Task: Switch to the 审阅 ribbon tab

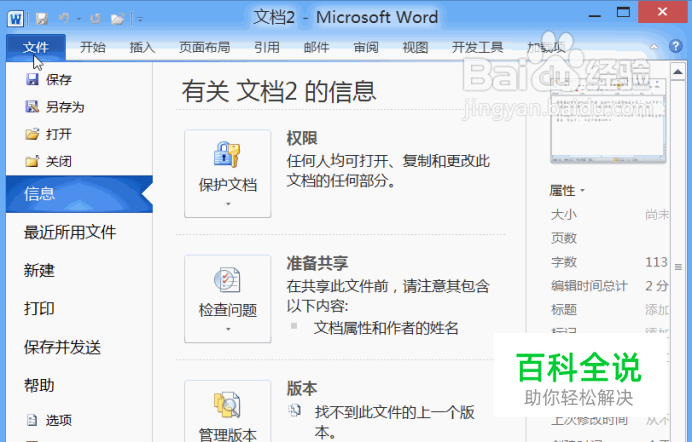Action: pos(366,47)
